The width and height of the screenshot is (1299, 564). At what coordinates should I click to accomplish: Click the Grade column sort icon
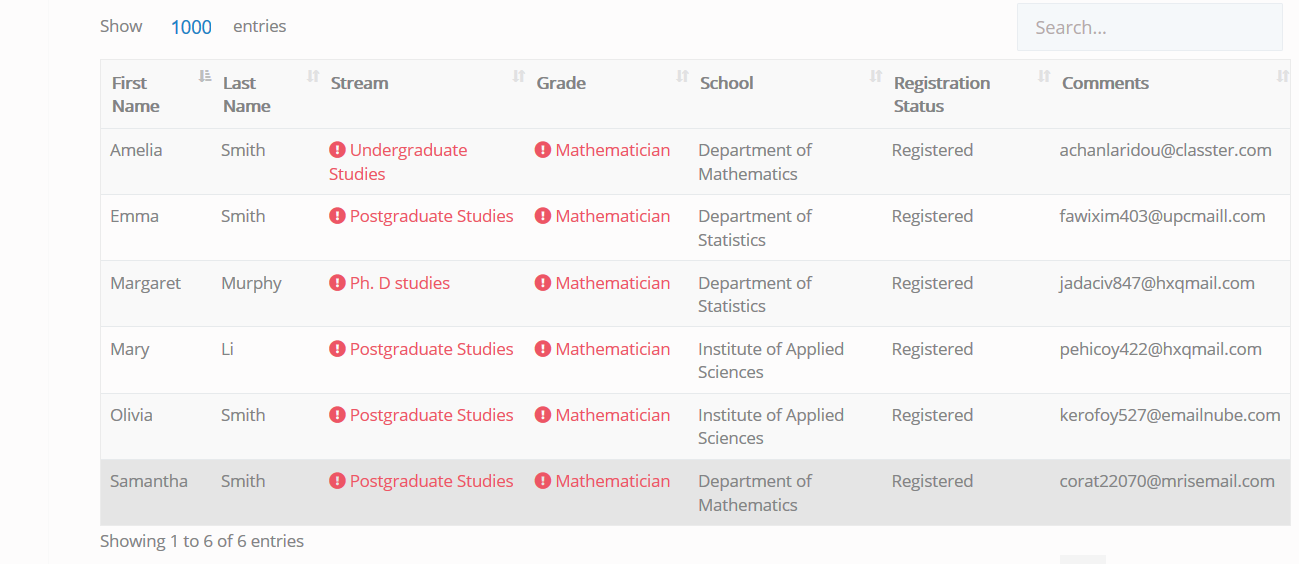[682, 76]
